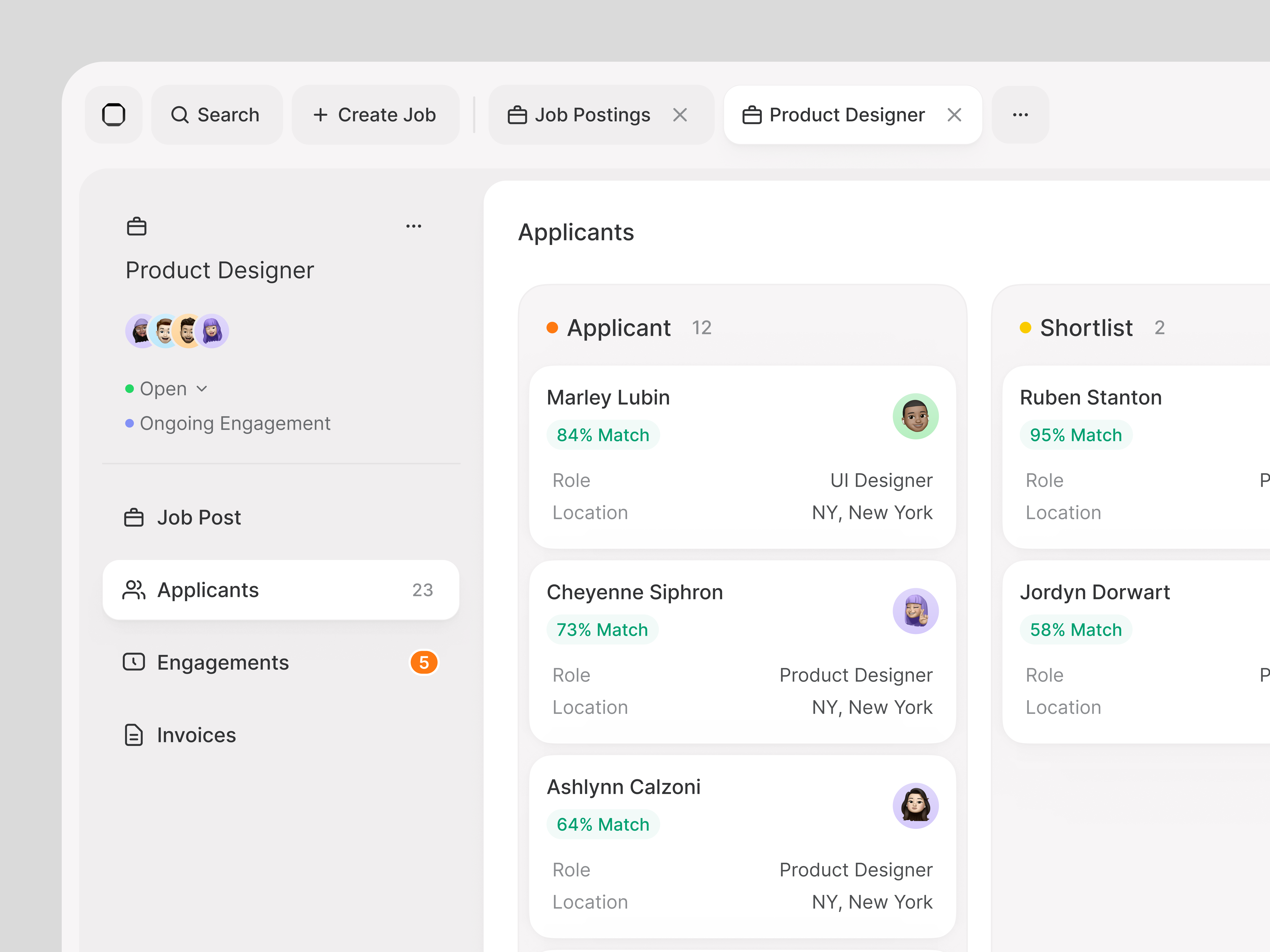Open Engagements with the 5 badge
This screenshot has height=952, width=1270.
(x=281, y=662)
